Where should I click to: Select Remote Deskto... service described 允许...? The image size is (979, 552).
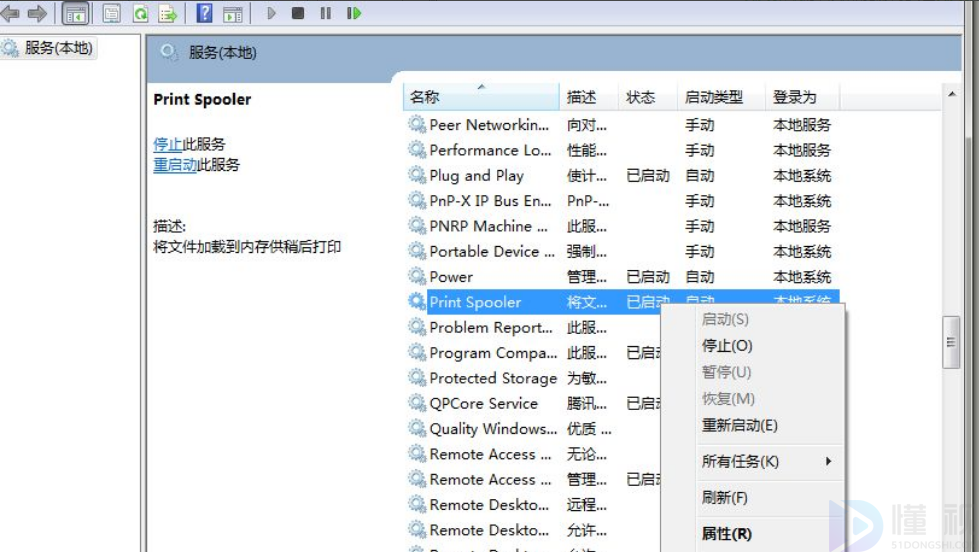coord(533,530)
